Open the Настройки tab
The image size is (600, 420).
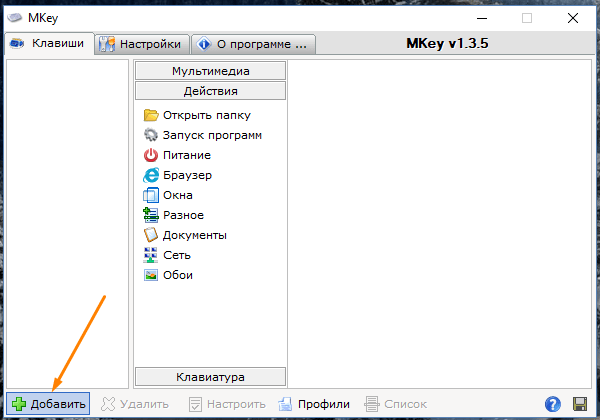[x=142, y=44]
